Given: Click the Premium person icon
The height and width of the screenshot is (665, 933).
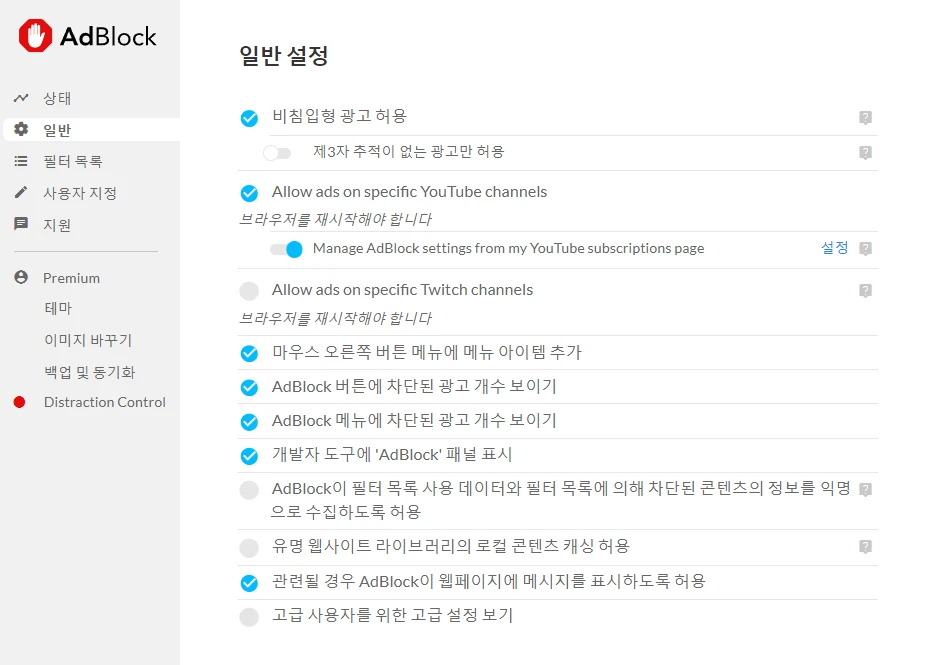Looking at the screenshot, I should (x=22, y=277).
